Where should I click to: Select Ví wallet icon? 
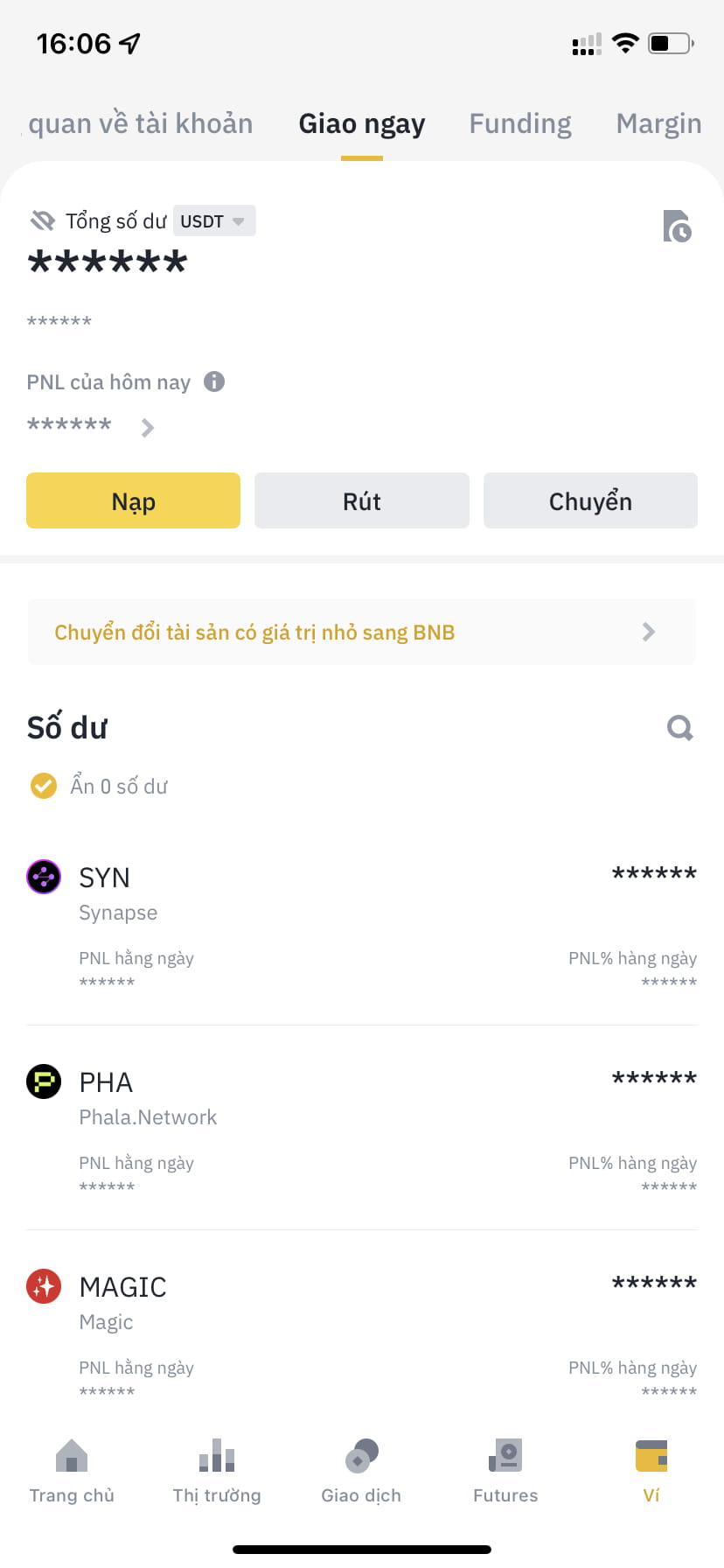coord(651,1457)
